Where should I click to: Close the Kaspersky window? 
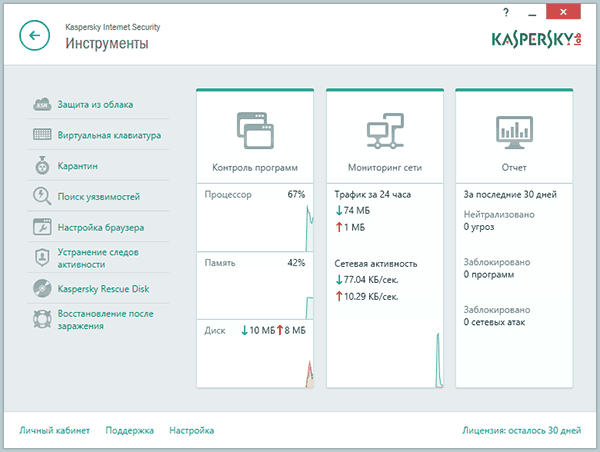point(563,12)
